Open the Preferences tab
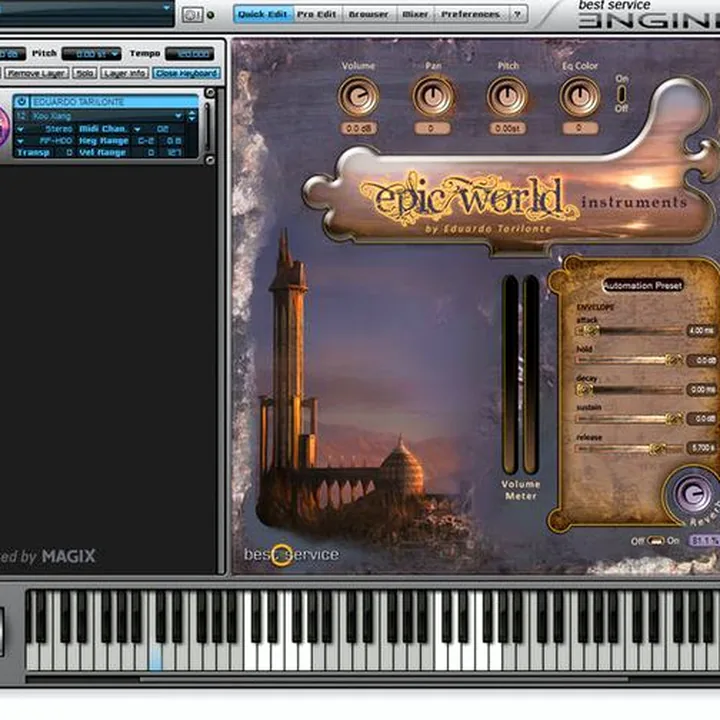Viewport: 720px width, 720px height. pos(471,14)
